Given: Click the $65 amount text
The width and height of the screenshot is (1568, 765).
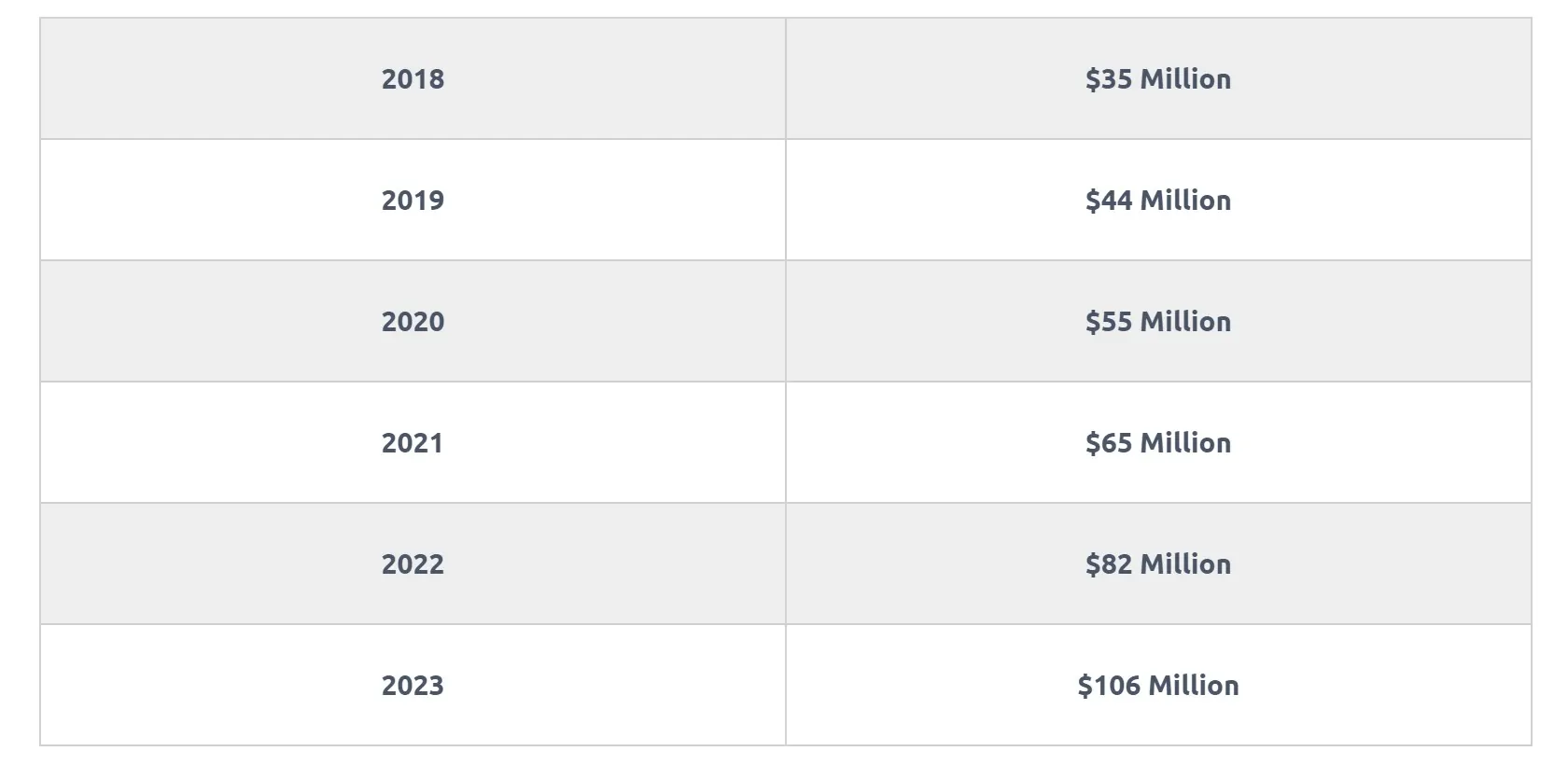Looking at the screenshot, I should click(x=1109, y=442).
